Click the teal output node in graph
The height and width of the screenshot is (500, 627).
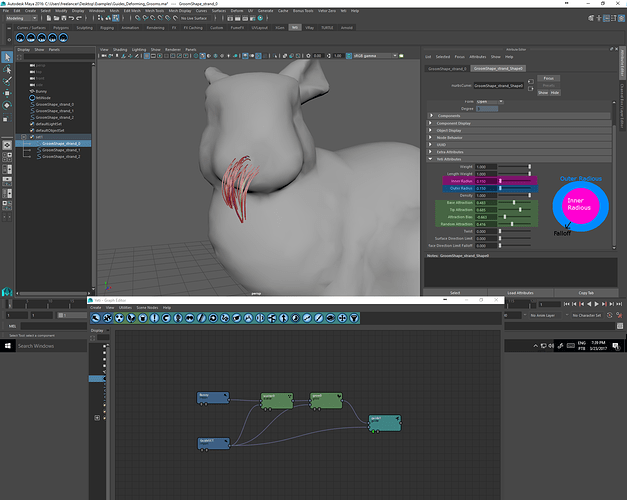click(x=383, y=423)
